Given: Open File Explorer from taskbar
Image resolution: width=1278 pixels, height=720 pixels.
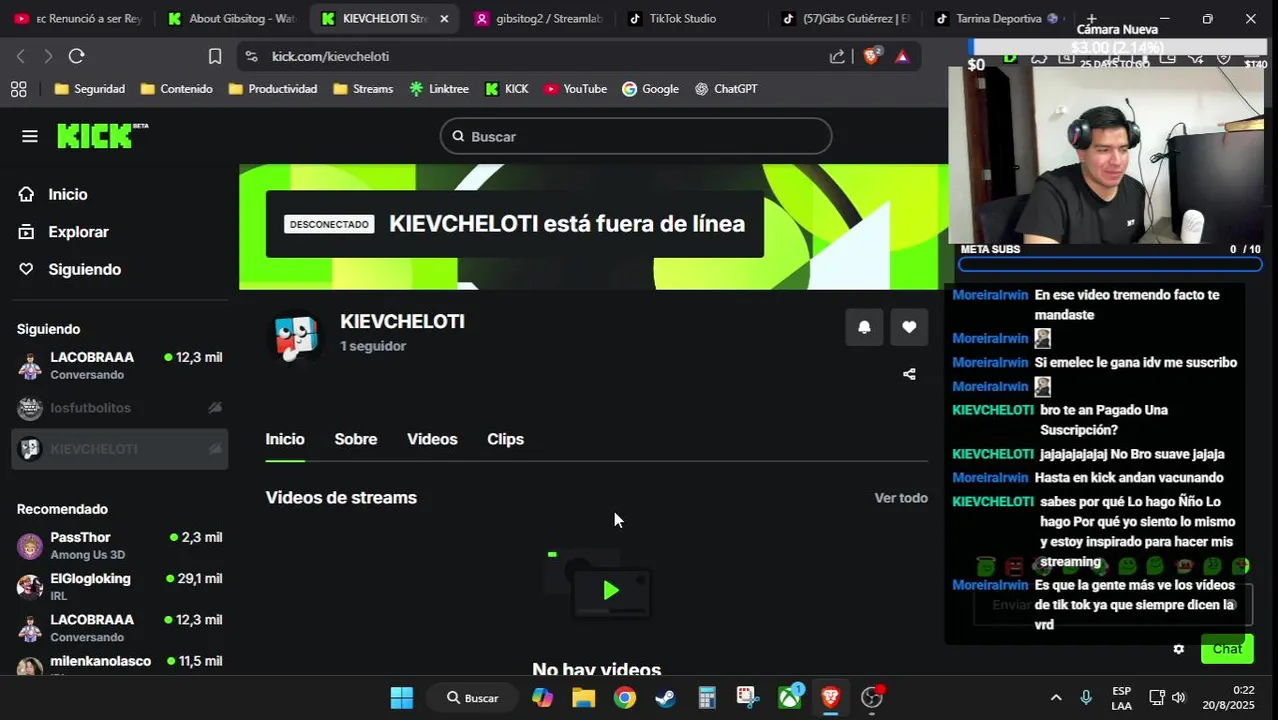Looking at the screenshot, I should point(583,697).
